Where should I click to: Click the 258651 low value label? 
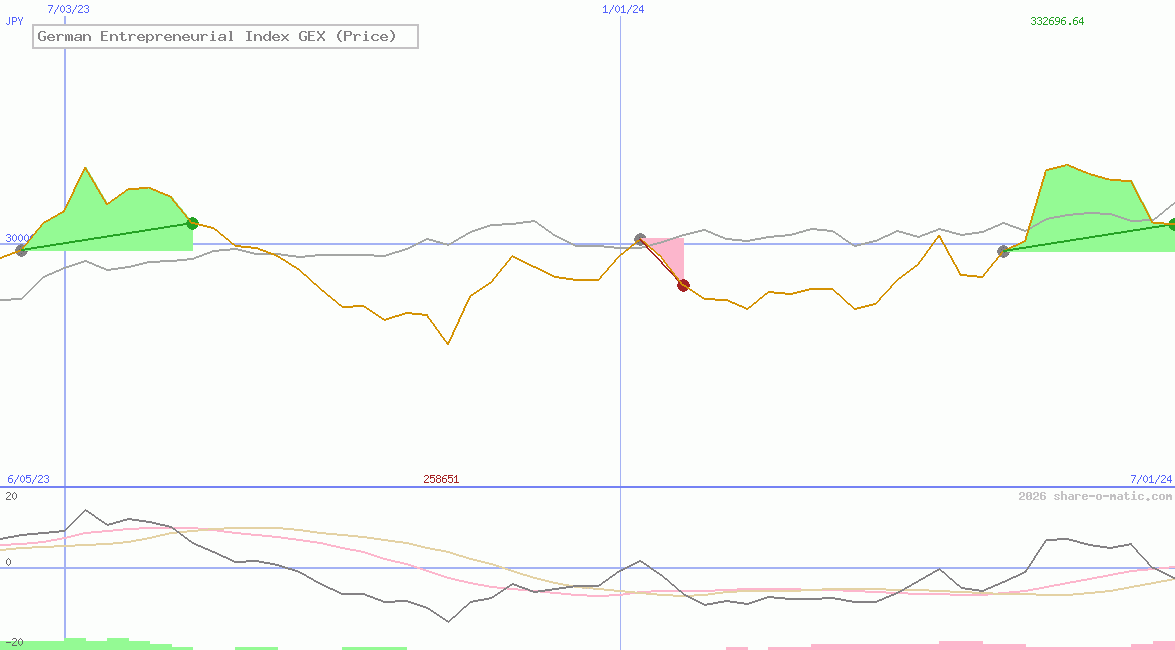coord(441,479)
